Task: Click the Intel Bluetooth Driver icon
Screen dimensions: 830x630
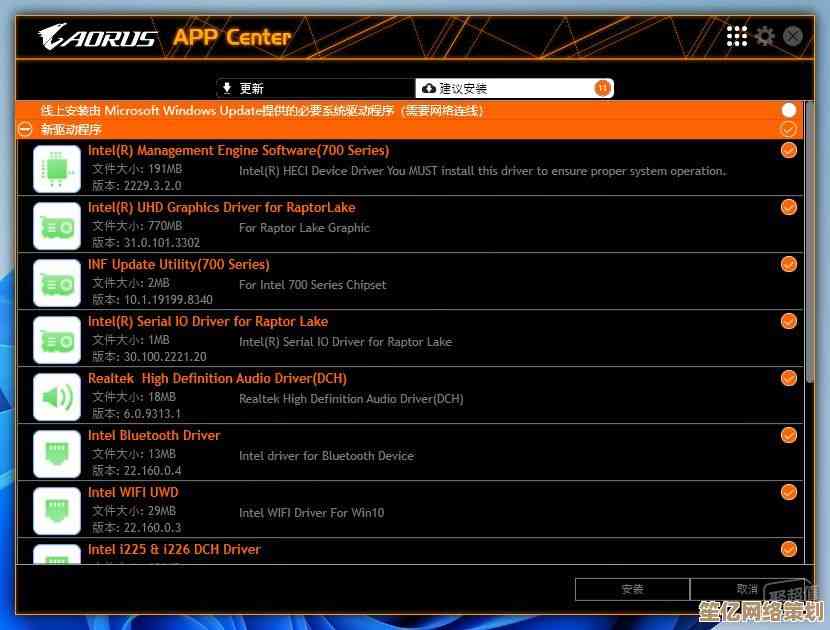Action: pos(57,454)
